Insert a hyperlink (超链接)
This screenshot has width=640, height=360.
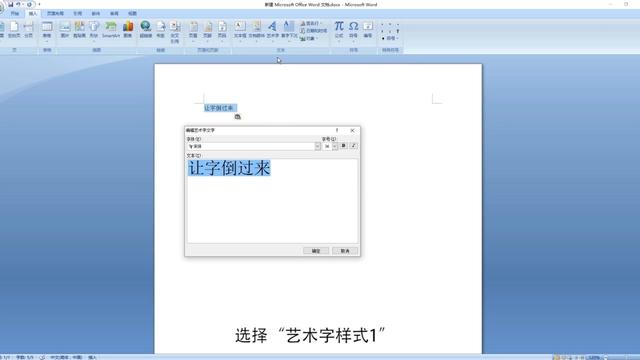[x=145, y=30]
